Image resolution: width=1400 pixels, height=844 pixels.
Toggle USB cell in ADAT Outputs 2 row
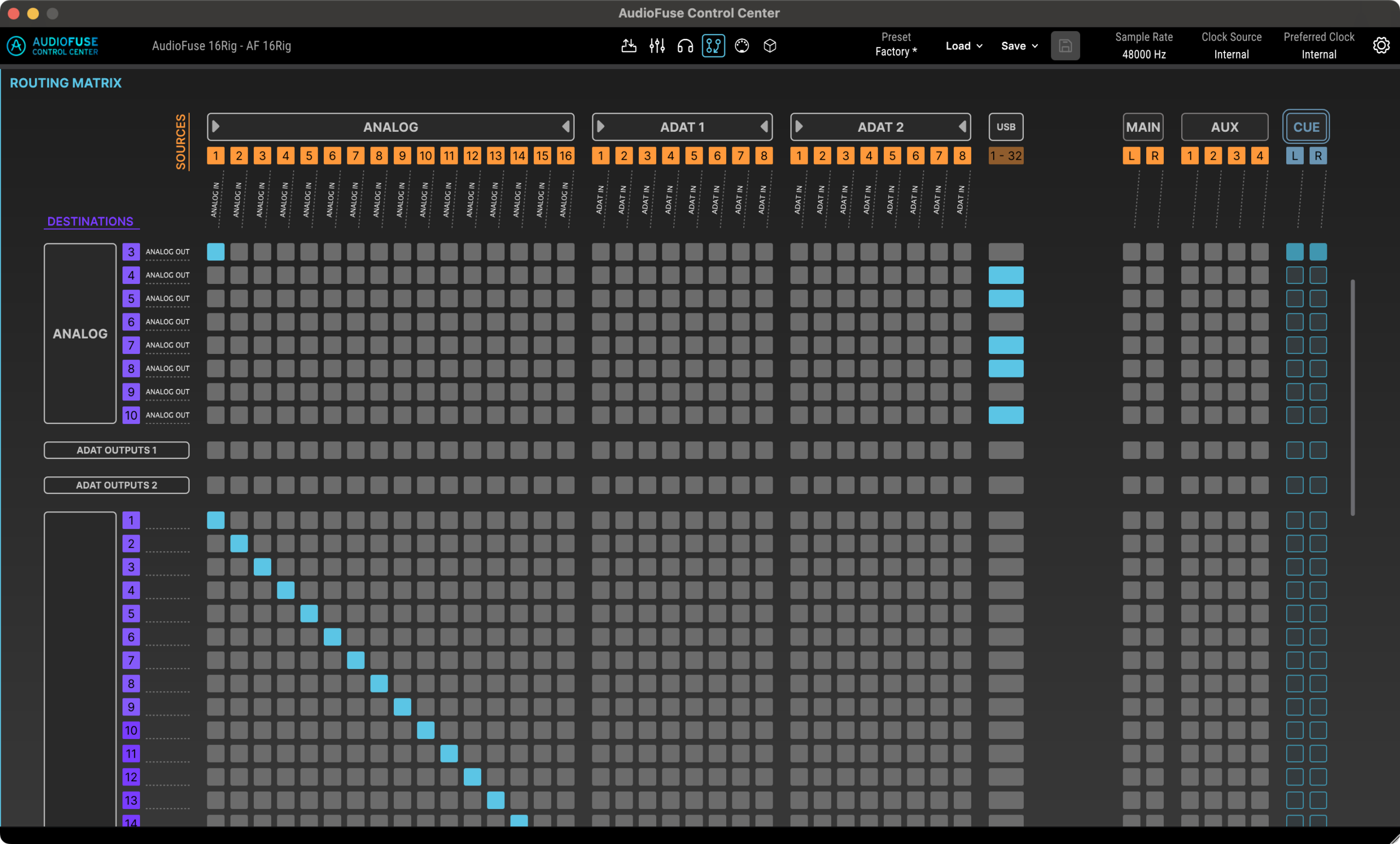coord(1006,485)
